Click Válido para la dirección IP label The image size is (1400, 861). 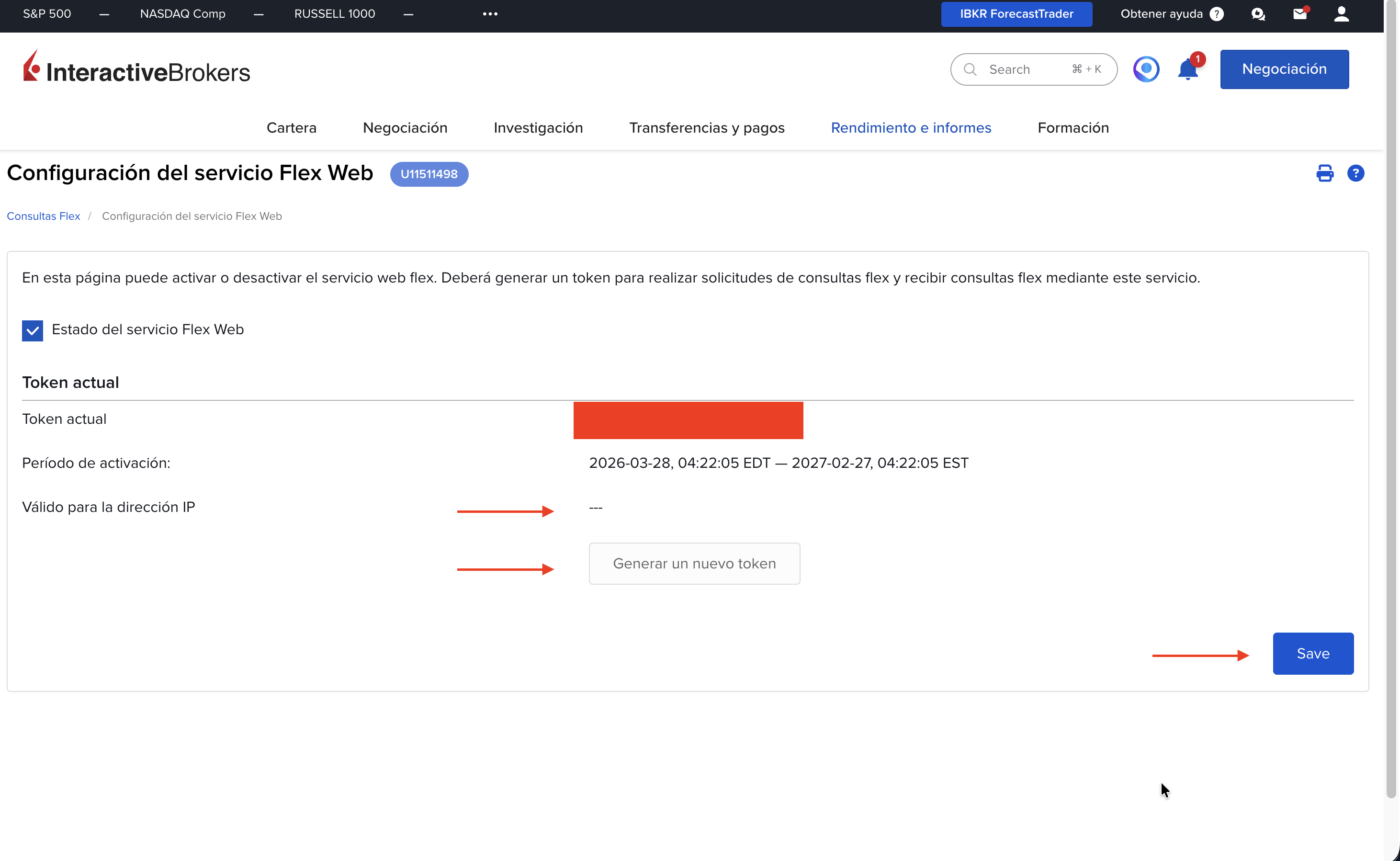pos(108,507)
